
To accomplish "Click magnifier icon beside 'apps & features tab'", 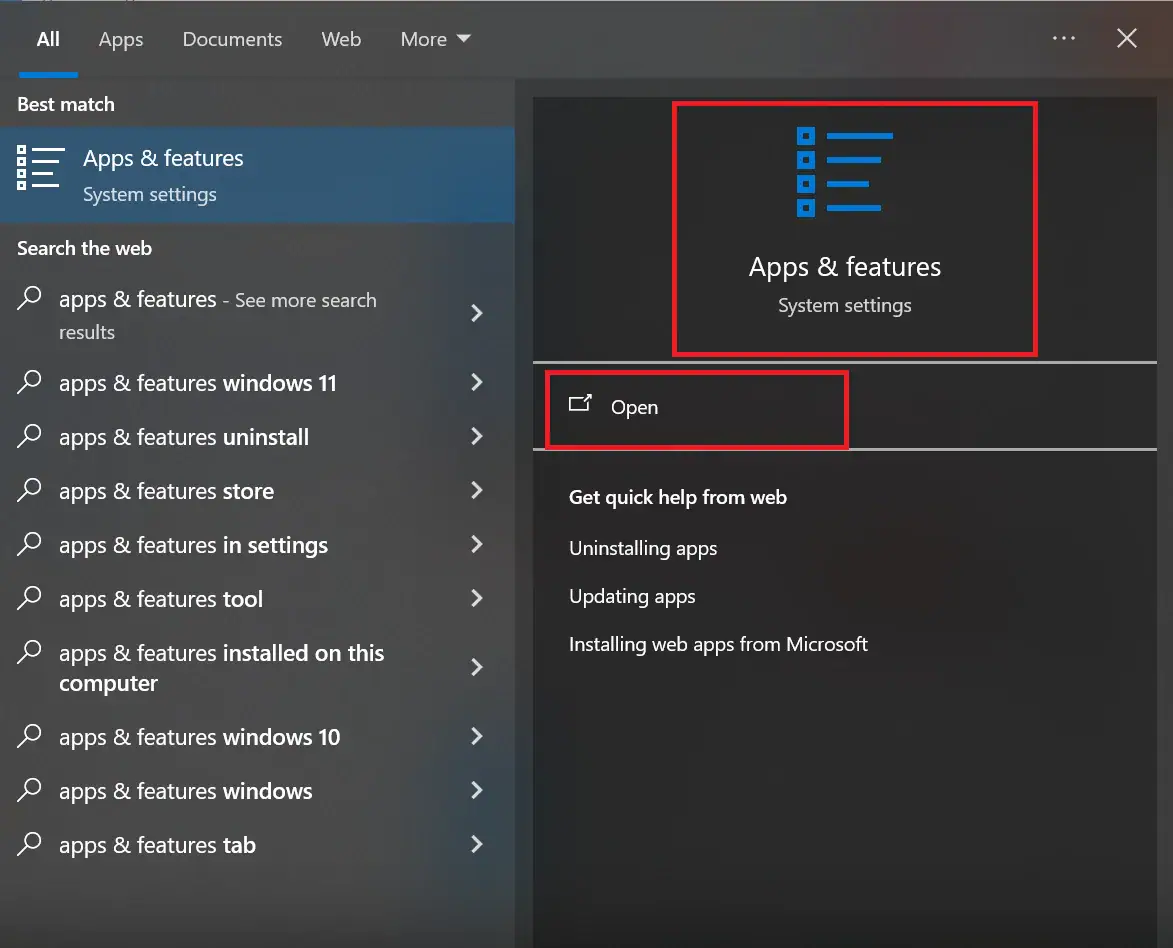I will click(x=31, y=845).
